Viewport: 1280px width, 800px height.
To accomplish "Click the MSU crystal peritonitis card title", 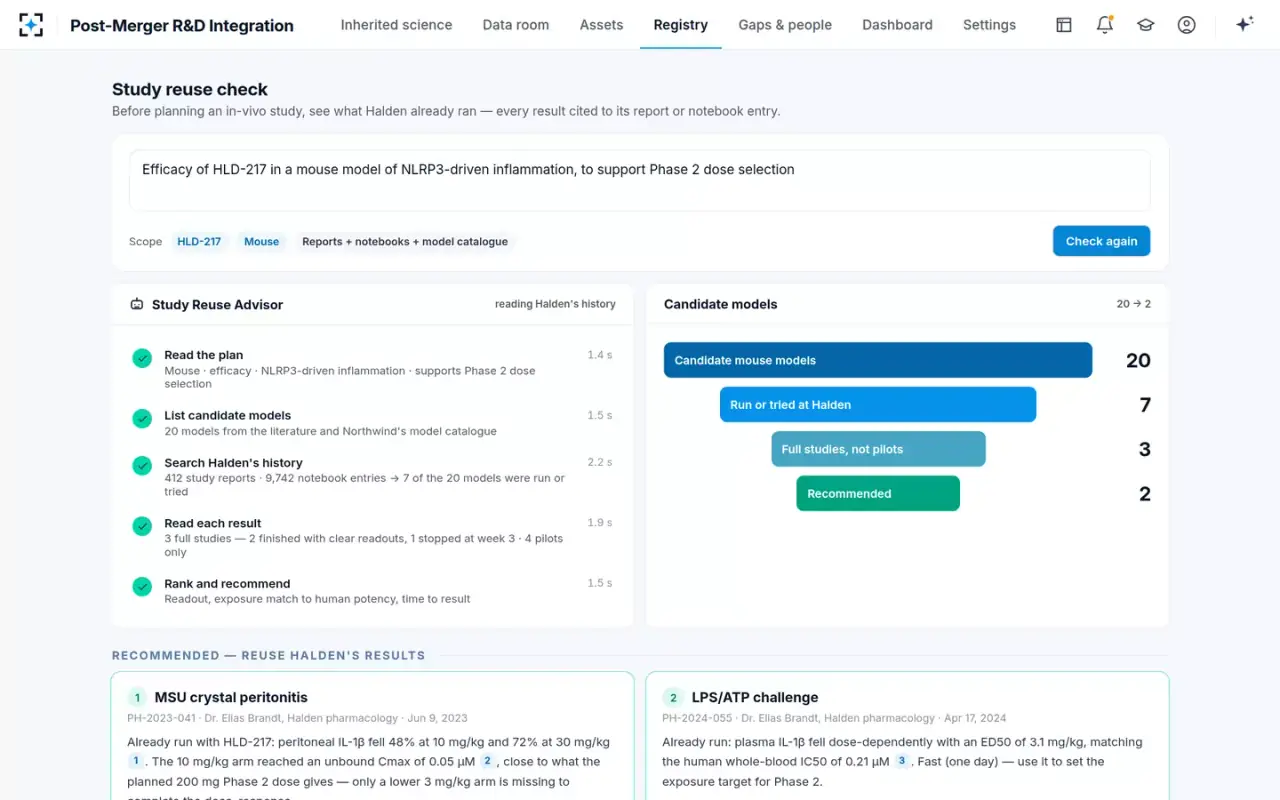I will coord(231,697).
